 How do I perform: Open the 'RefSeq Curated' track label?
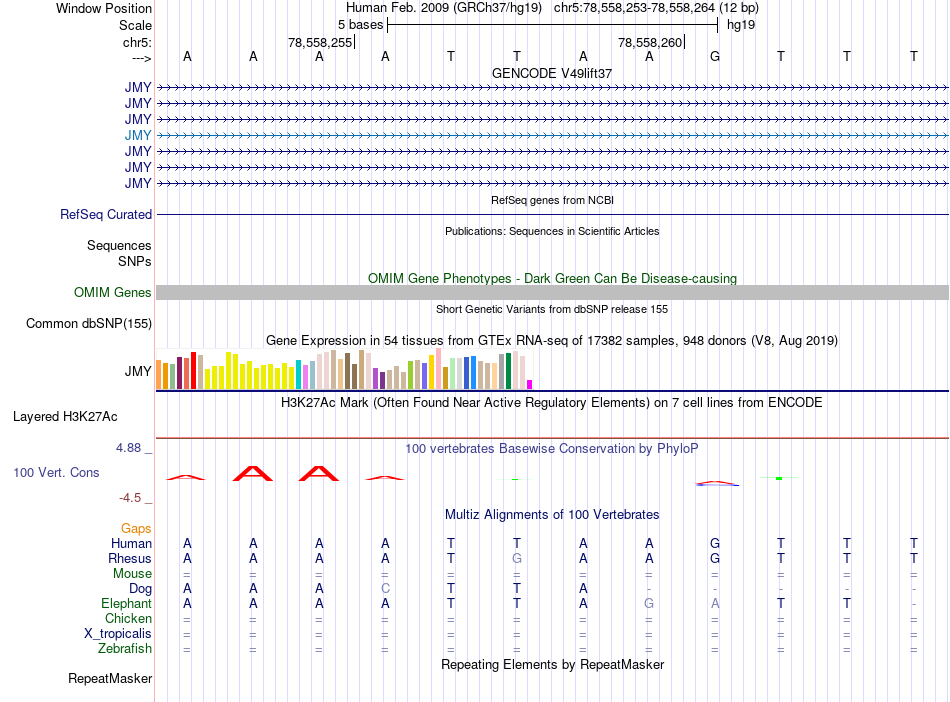coord(106,214)
